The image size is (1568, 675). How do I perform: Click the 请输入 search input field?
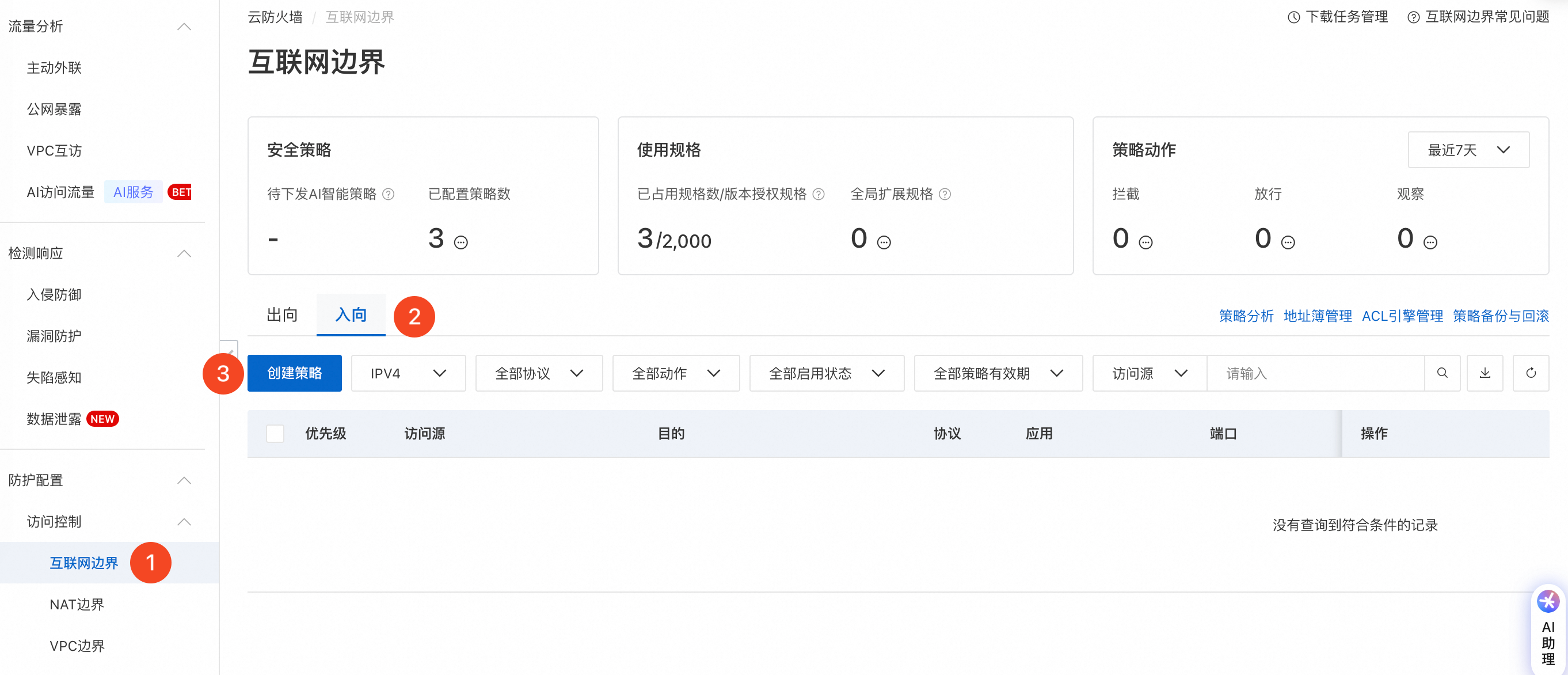point(1315,373)
